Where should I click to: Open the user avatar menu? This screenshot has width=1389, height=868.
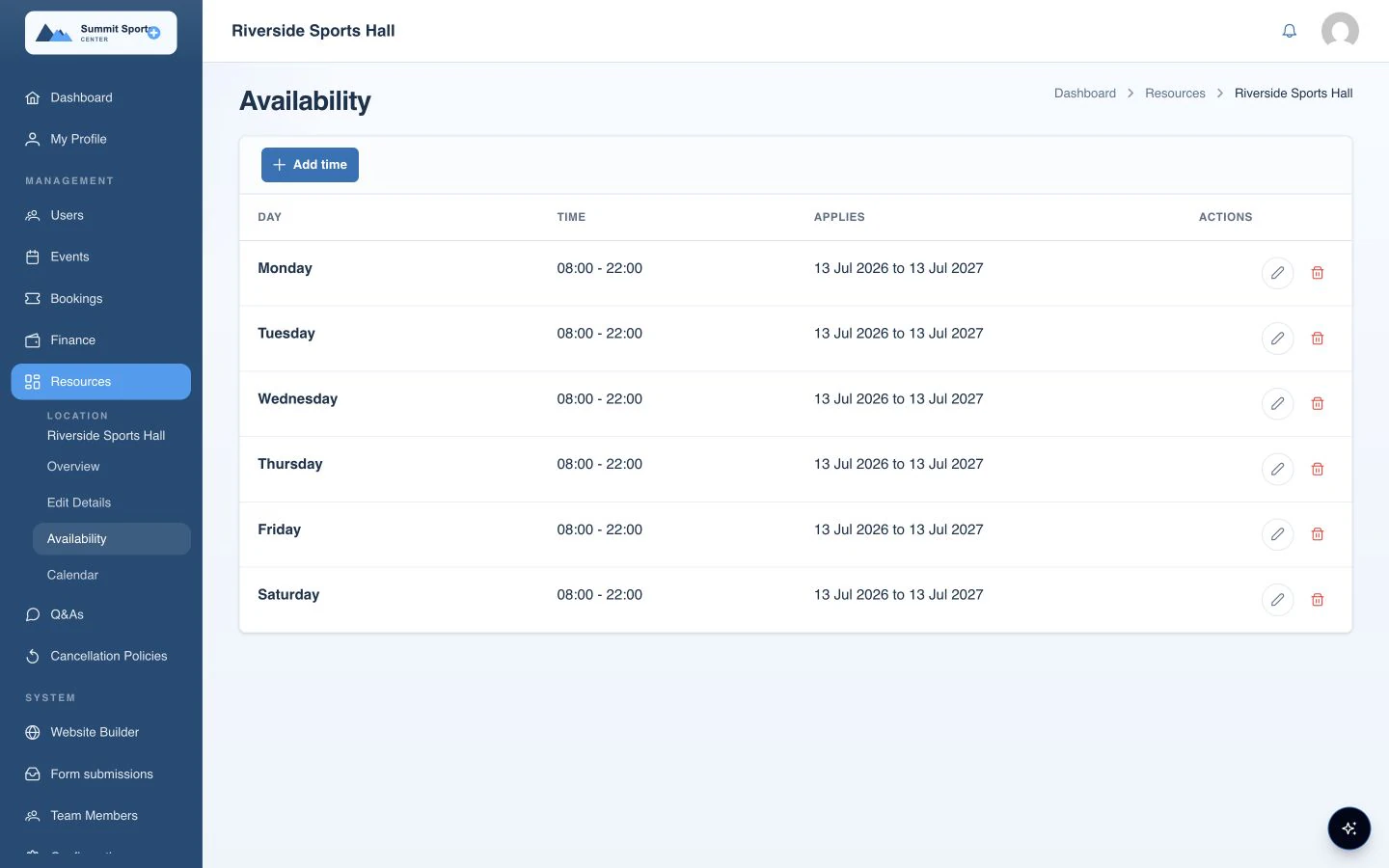point(1340,31)
